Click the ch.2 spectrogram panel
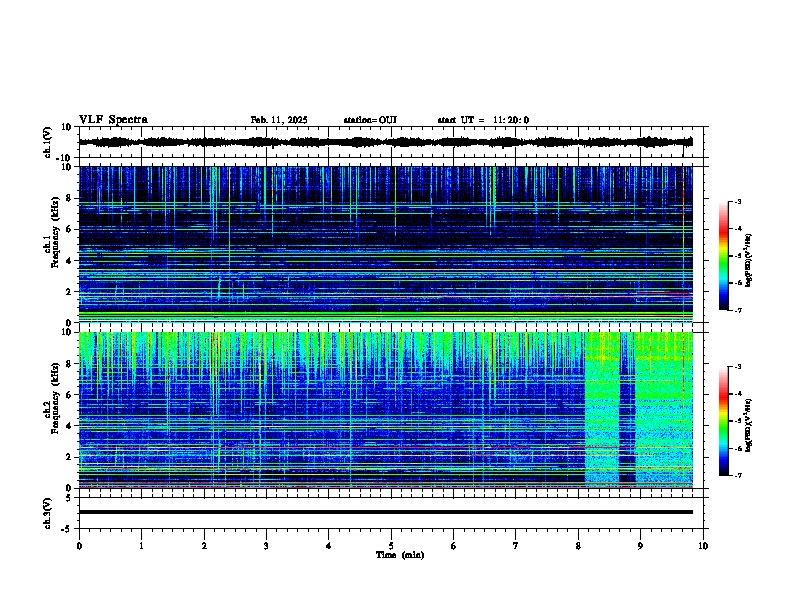The height and width of the screenshot is (612, 792). point(386,410)
